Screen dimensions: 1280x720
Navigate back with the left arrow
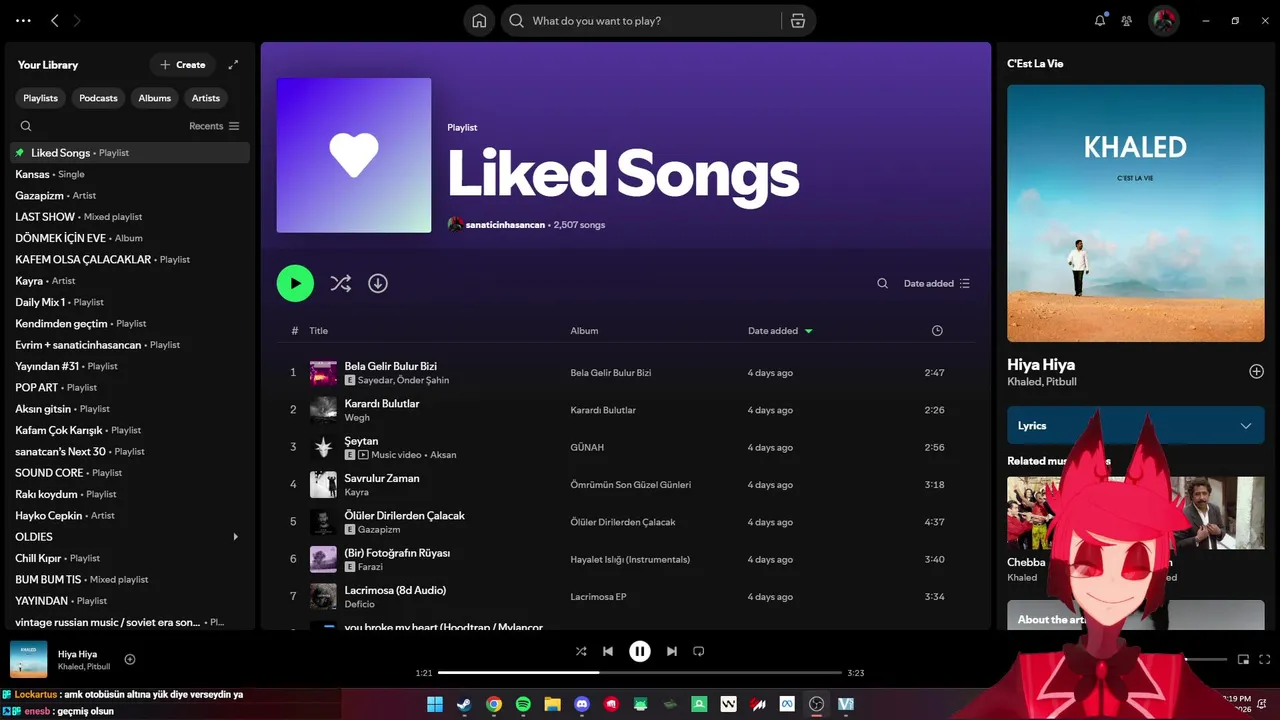(55, 21)
